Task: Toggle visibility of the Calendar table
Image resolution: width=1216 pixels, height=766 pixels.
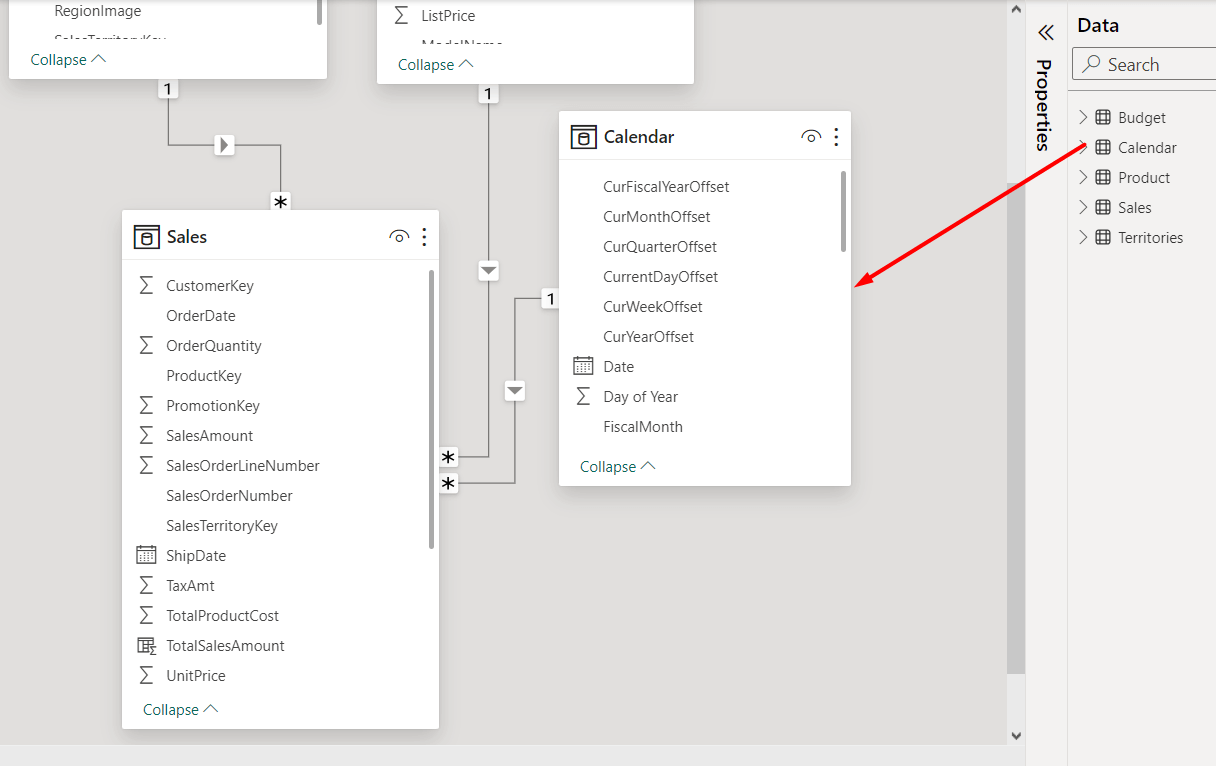Action: tap(811, 137)
